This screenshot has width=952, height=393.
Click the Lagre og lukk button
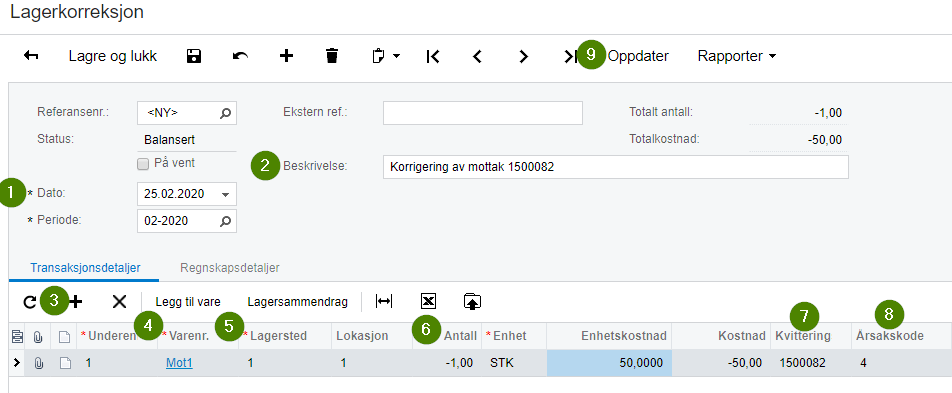pyautogui.click(x=113, y=56)
